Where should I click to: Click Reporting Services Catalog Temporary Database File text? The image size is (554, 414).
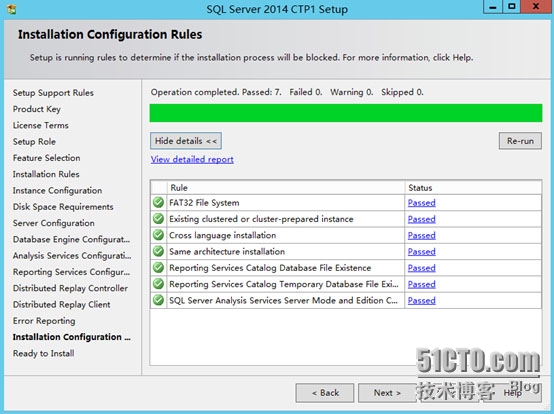[x=284, y=284]
